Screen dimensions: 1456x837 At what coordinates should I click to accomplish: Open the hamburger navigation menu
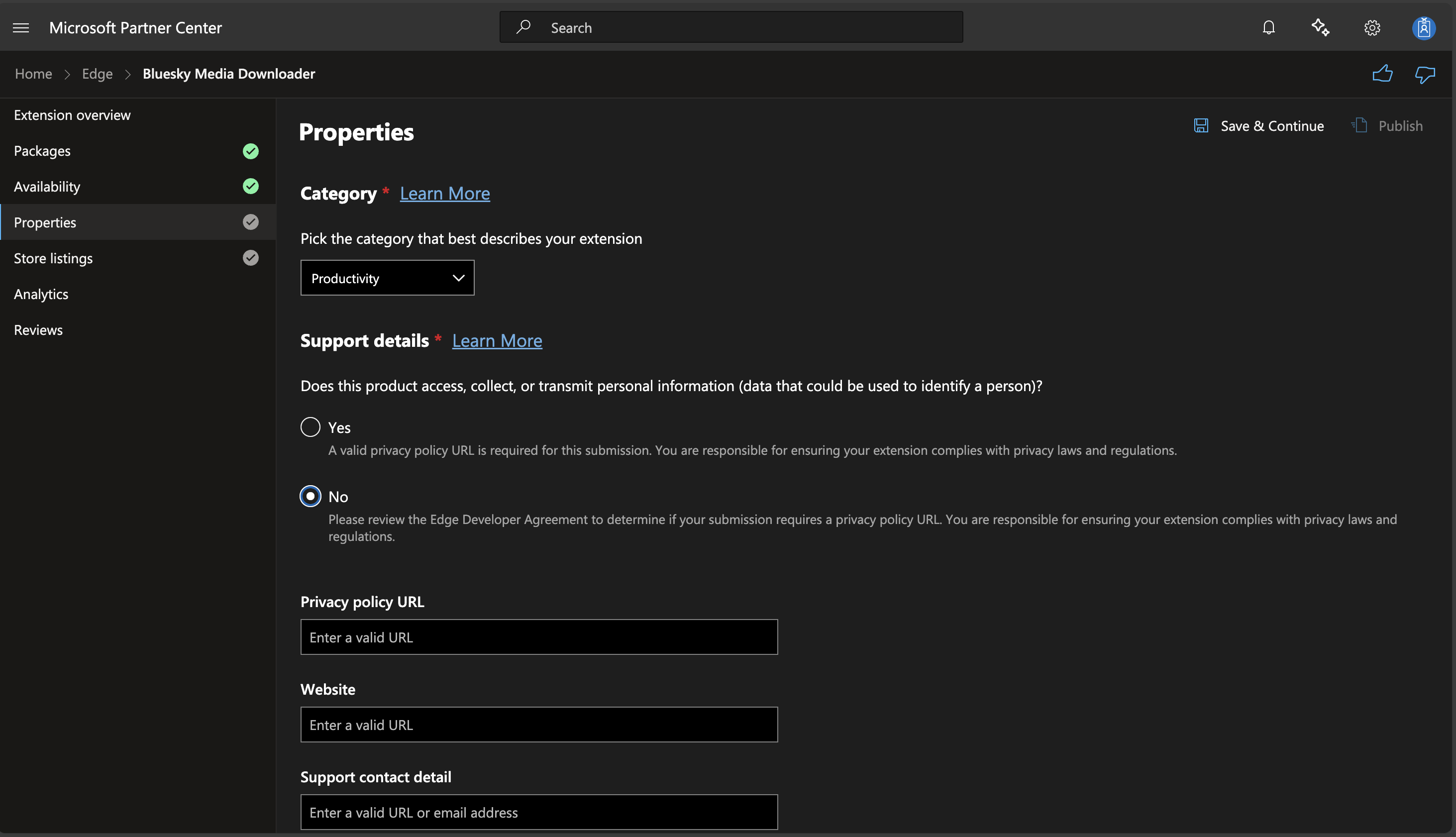click(x=21, y=27)
